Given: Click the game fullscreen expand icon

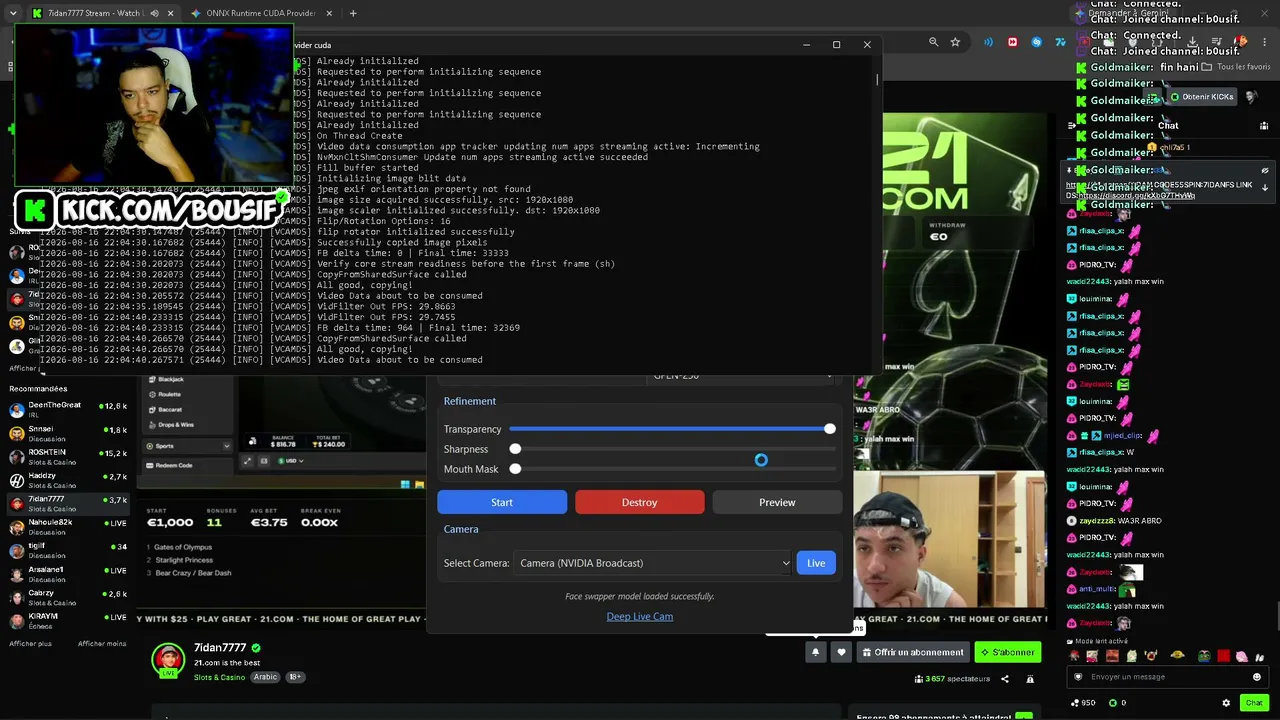Looking at the screenshot, I should click(x=247, y=461).
